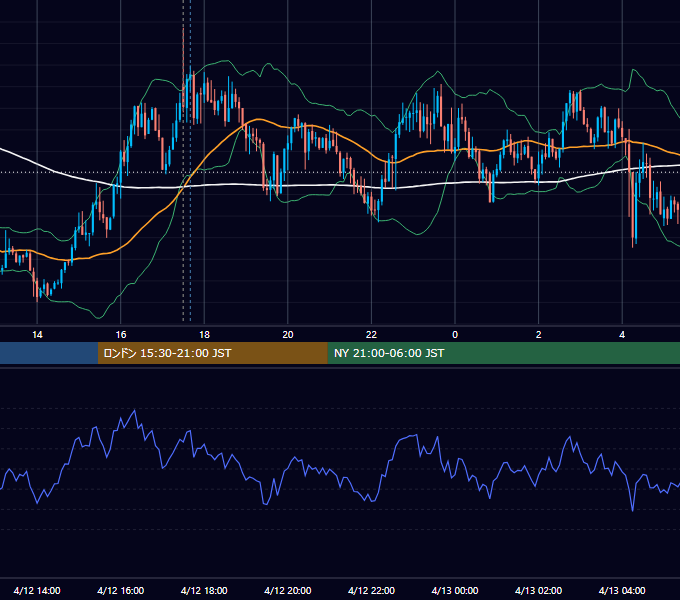Click the 4/13 00:00 date label
680x600 pixels.
455,590
